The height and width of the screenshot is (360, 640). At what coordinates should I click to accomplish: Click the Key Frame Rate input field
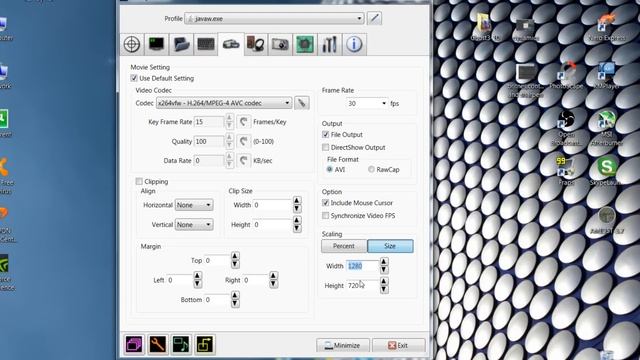tap(209, 122)
